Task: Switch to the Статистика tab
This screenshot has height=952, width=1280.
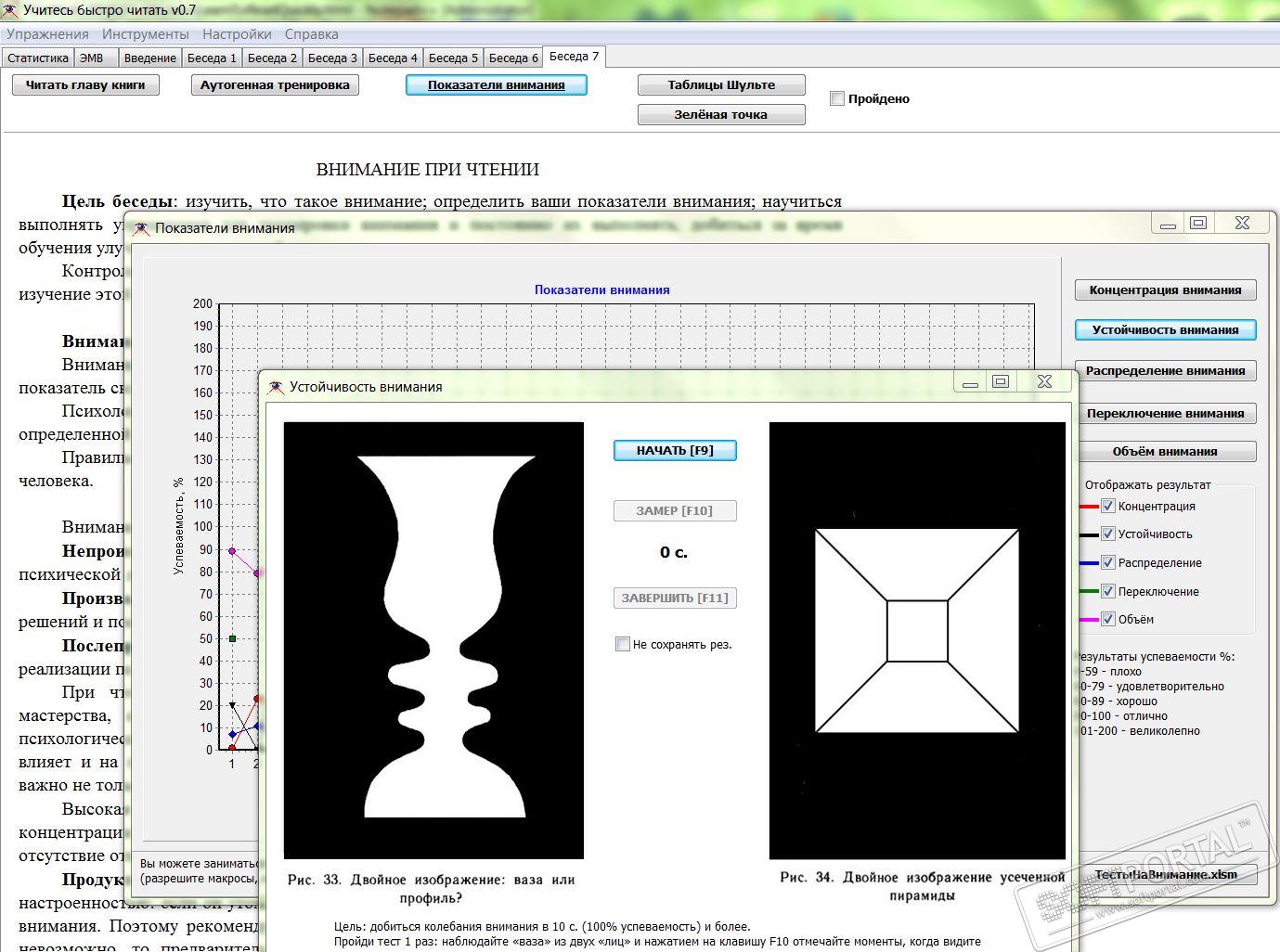Action: 38,58
